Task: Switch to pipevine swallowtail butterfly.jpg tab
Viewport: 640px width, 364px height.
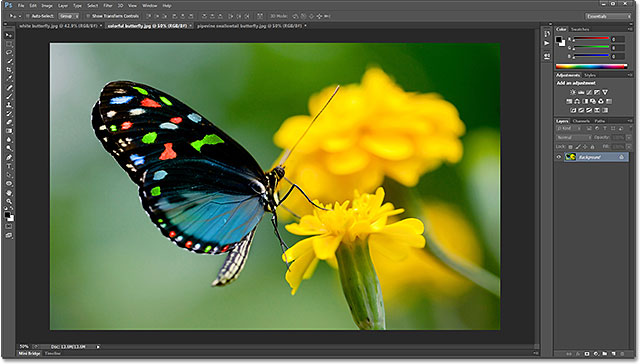Action: [x=250, y=26]
